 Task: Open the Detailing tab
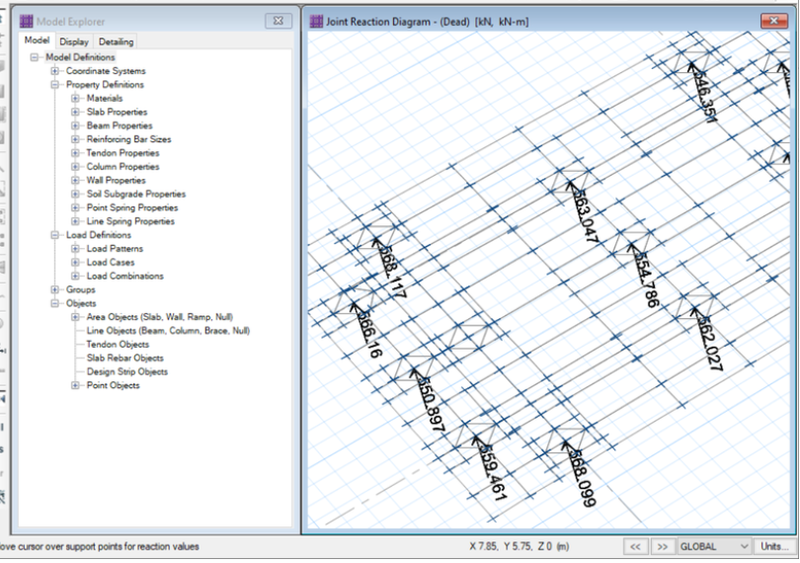116,42
